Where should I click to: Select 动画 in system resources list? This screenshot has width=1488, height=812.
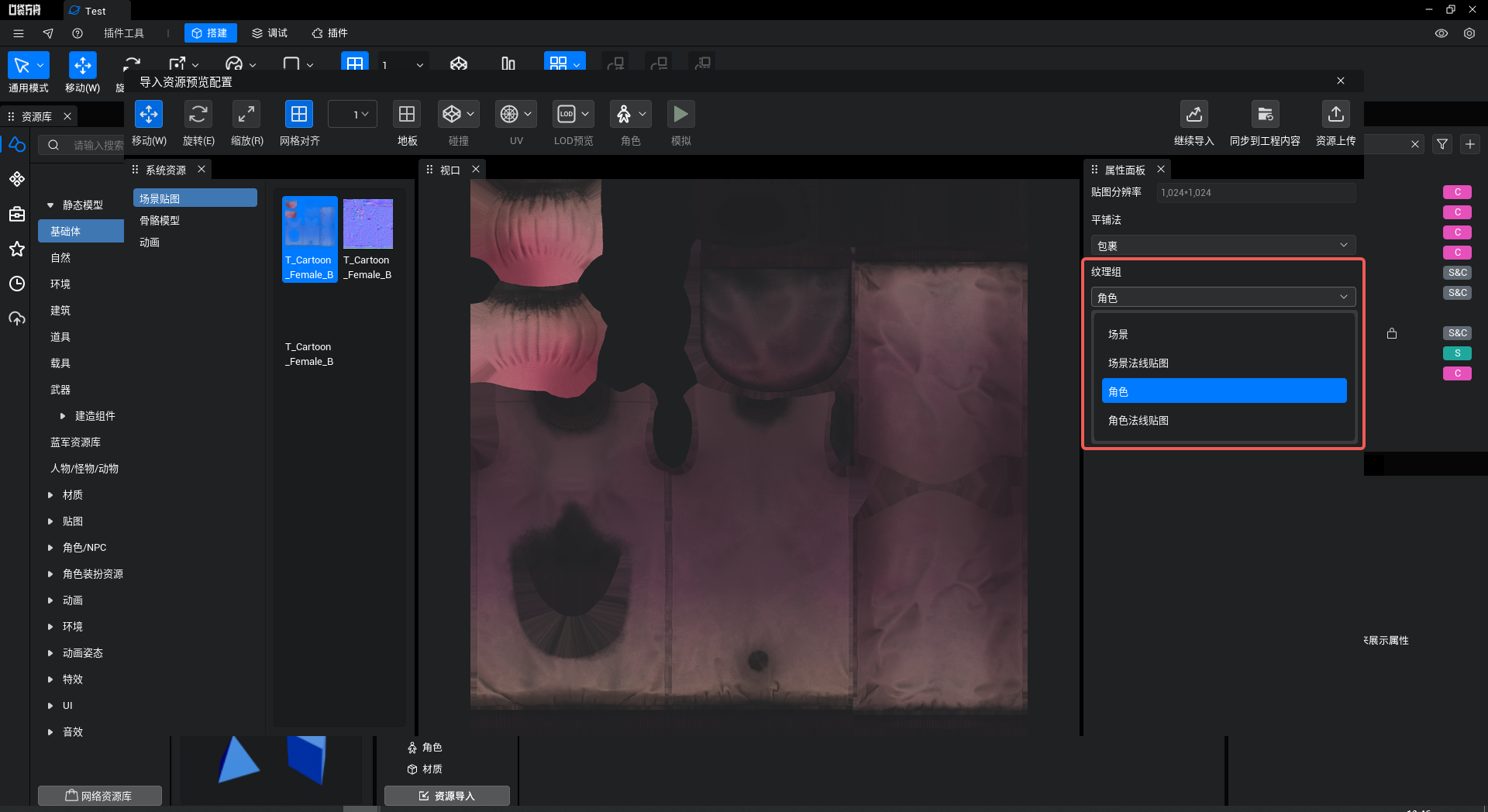click(x=195, y=243)
